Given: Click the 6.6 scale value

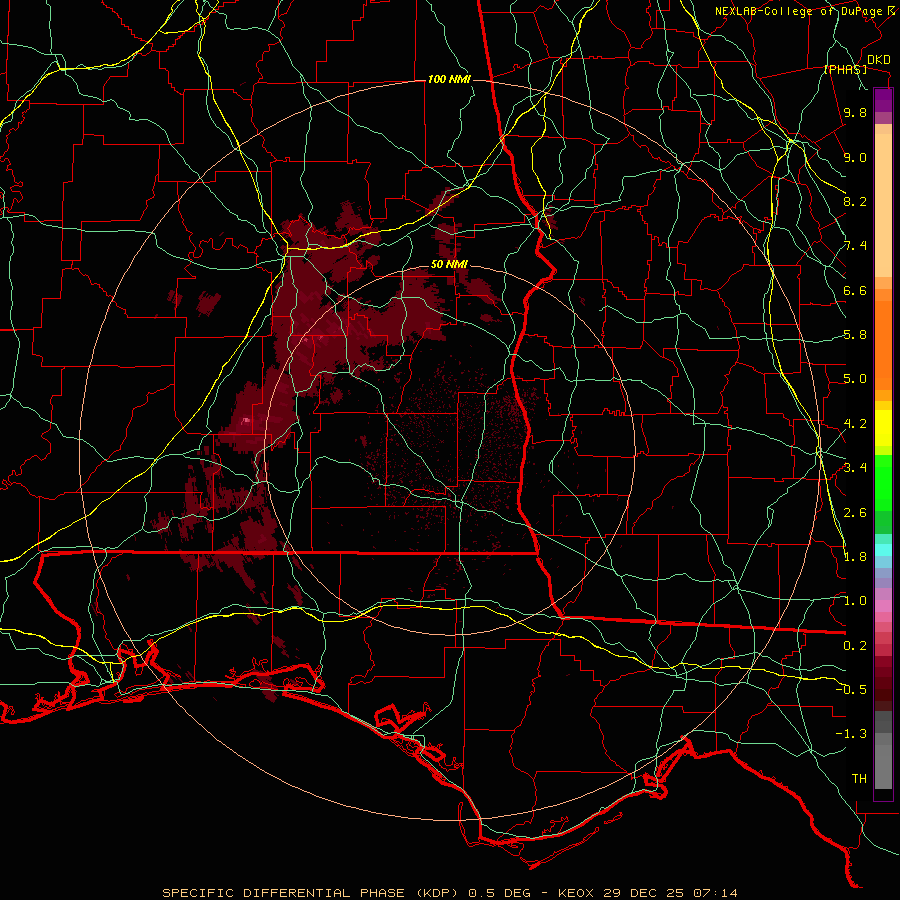Looking at the screenshot, I should [855, 291].
